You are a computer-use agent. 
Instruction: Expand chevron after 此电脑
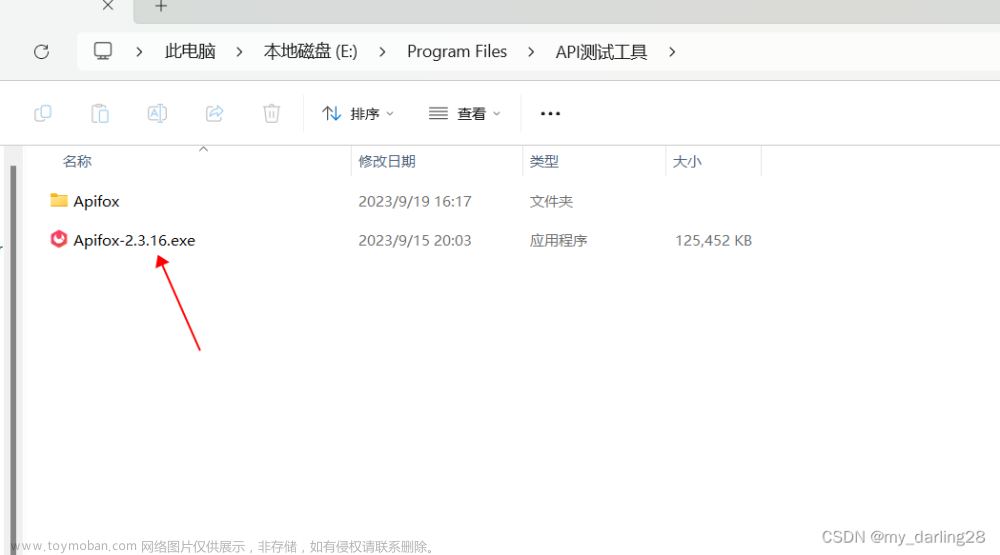239,52
